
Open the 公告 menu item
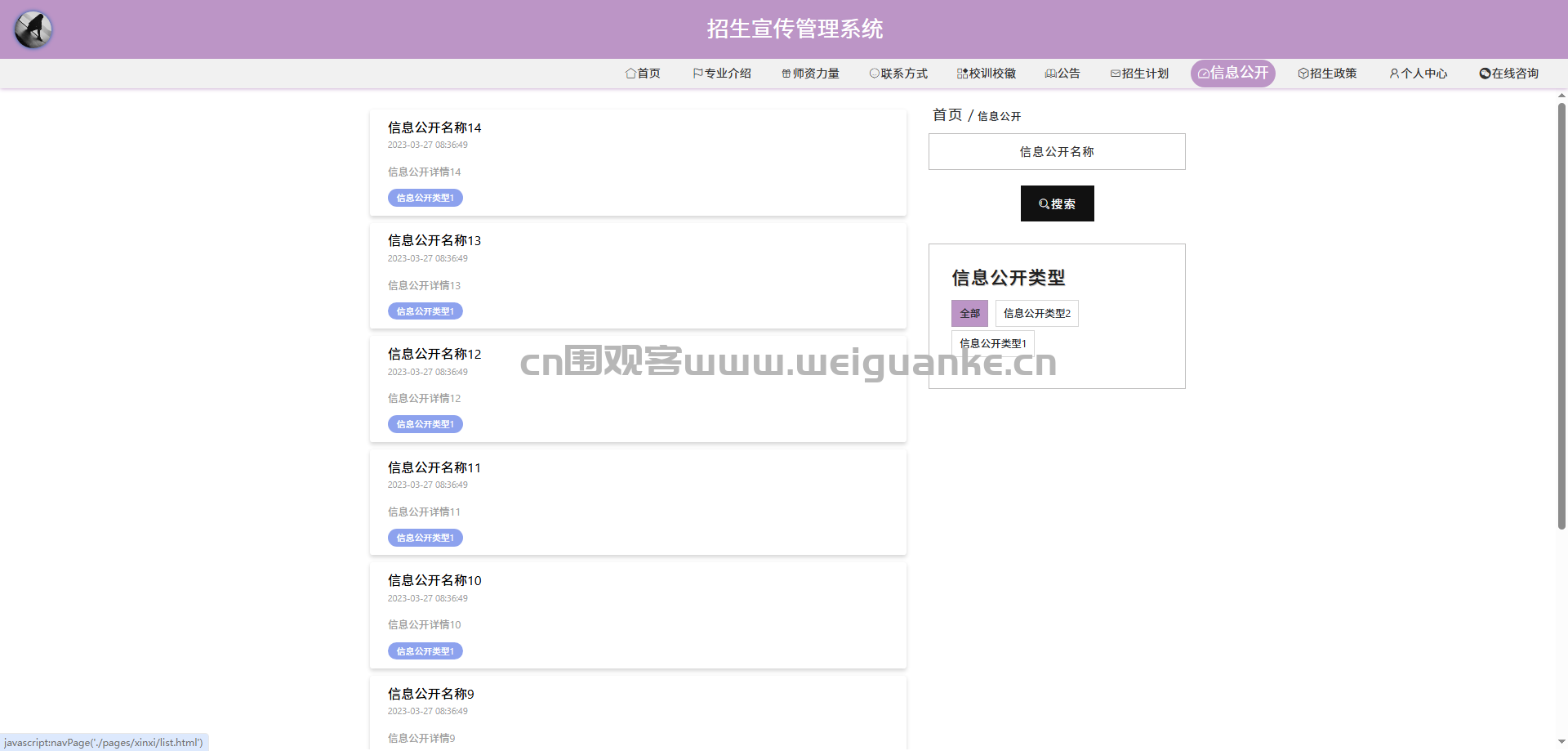pos(1062,74)
